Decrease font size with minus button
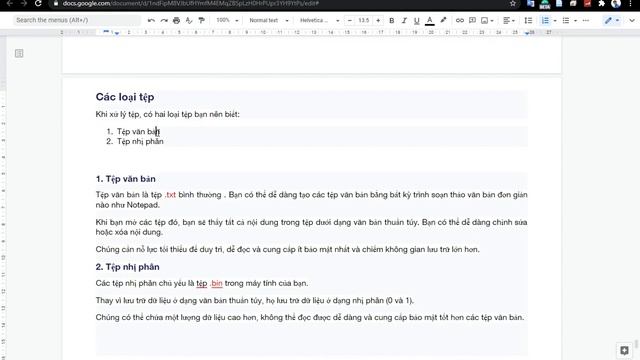This screenshot has width=640, height=360. click(349, 20)
